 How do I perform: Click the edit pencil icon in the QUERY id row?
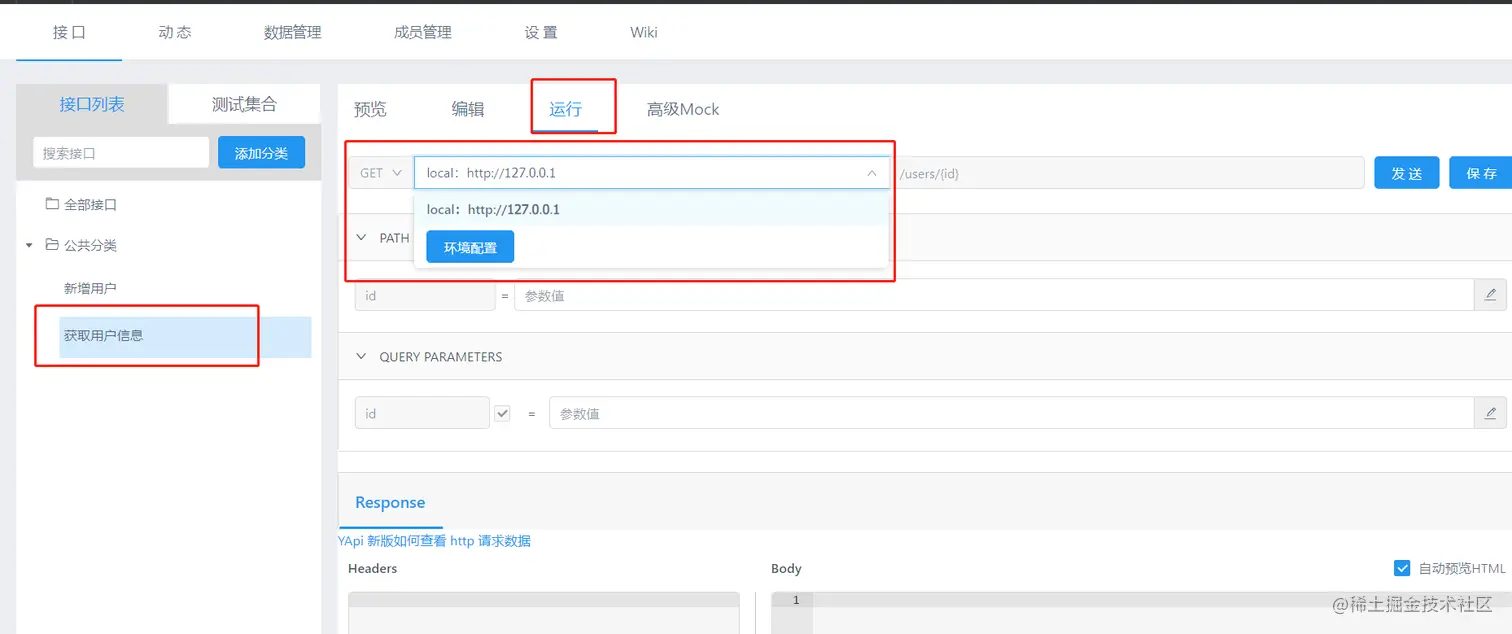coord(1490,413)
